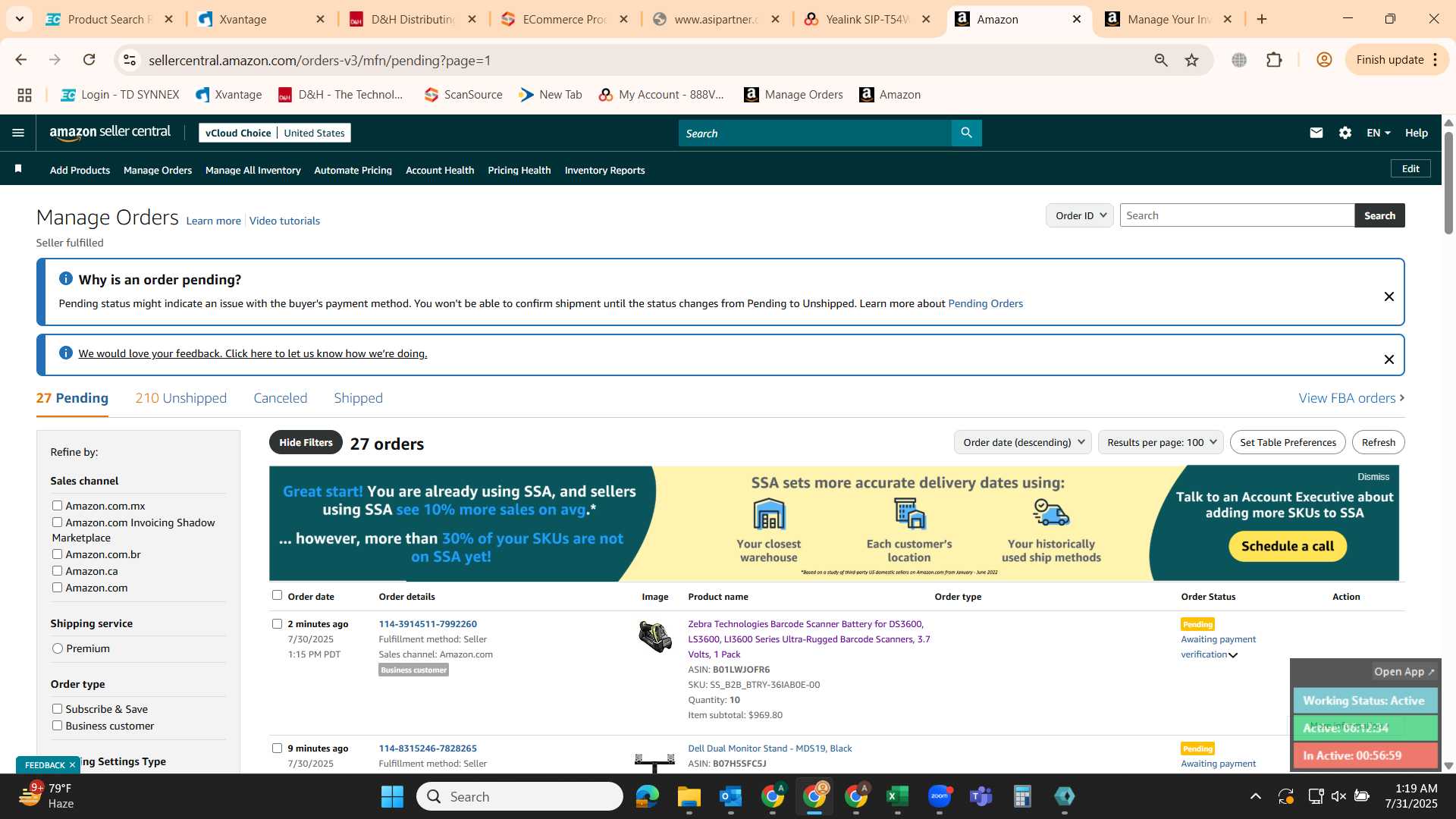The height and width of the screenshot is (819, 1456).
Task: Check the Amazon.com sales channel box
Action: 57,587
